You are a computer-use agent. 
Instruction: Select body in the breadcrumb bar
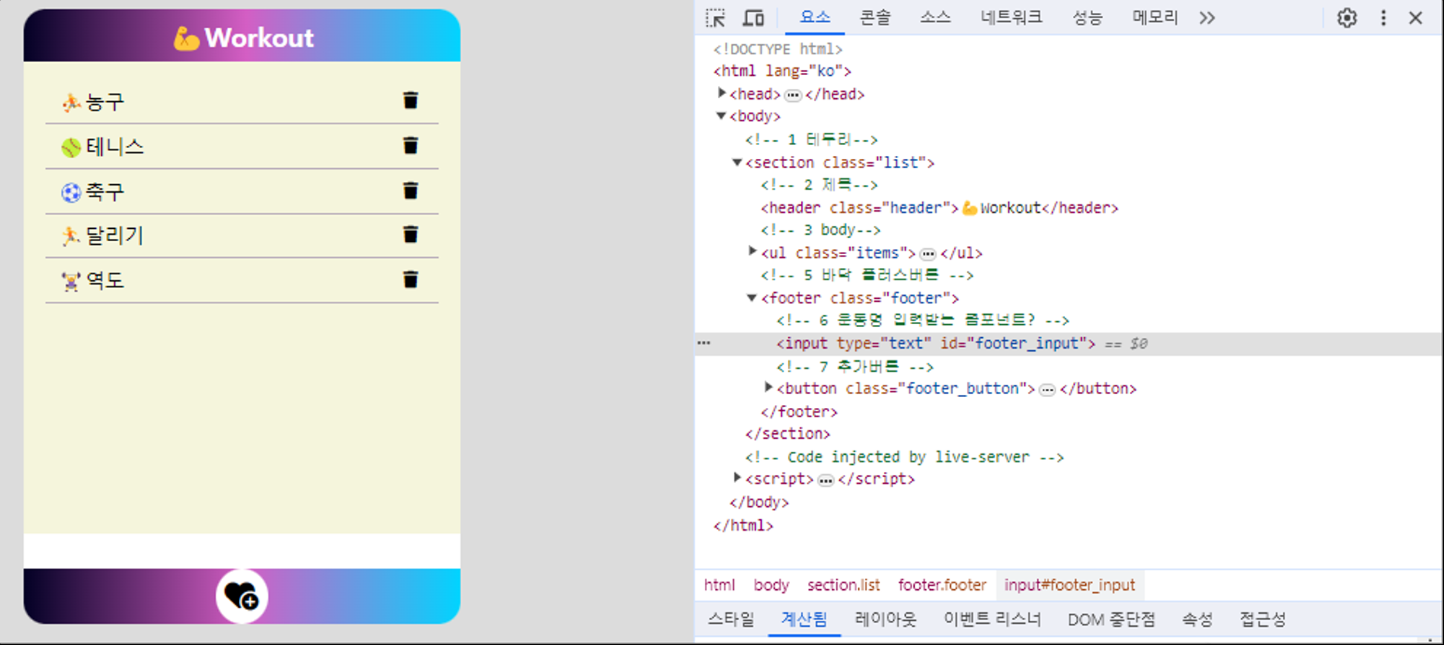[771, 585]
